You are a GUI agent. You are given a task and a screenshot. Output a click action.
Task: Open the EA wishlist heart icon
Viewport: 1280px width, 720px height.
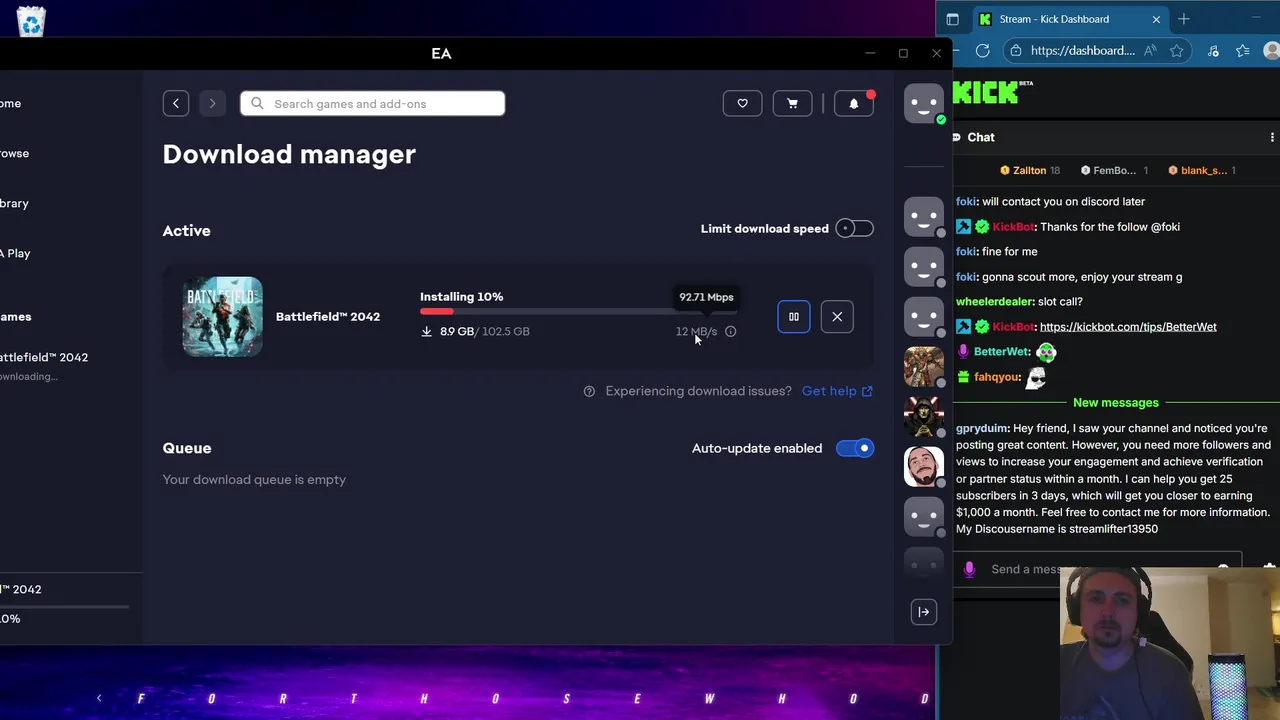pos(742,103)
